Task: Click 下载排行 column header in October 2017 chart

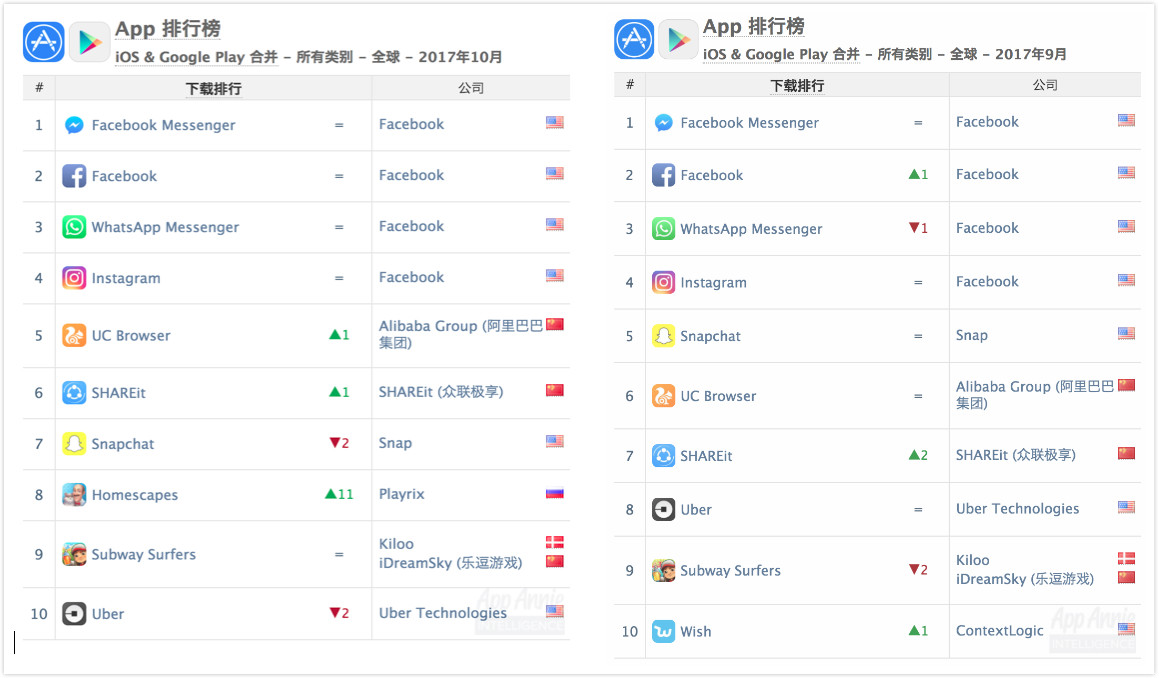Action: coord(214,89)
